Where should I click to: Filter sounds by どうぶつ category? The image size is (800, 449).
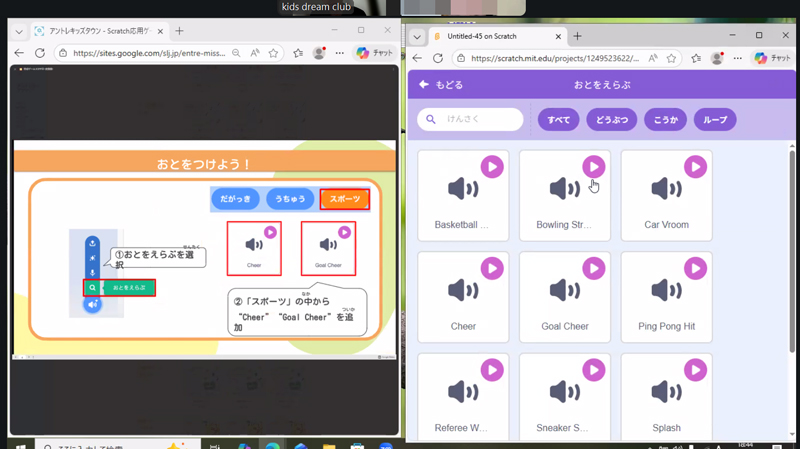pyautogui.click(x=611, y=120)
